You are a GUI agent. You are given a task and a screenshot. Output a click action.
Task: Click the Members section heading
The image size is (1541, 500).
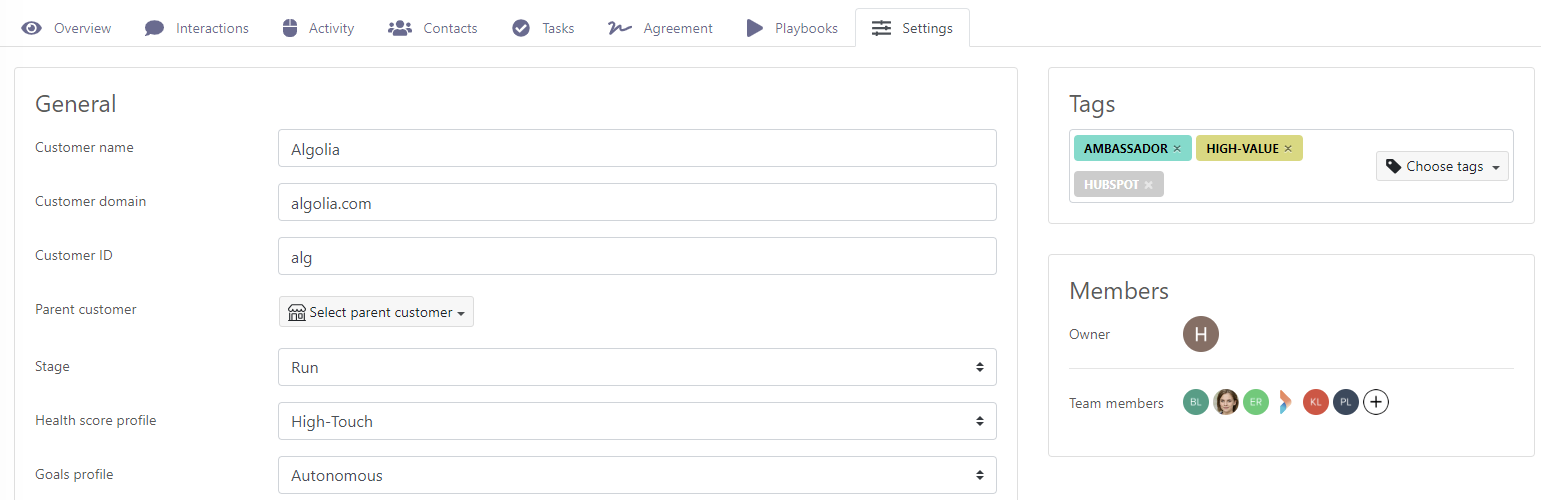click(x=1119, y=290)
